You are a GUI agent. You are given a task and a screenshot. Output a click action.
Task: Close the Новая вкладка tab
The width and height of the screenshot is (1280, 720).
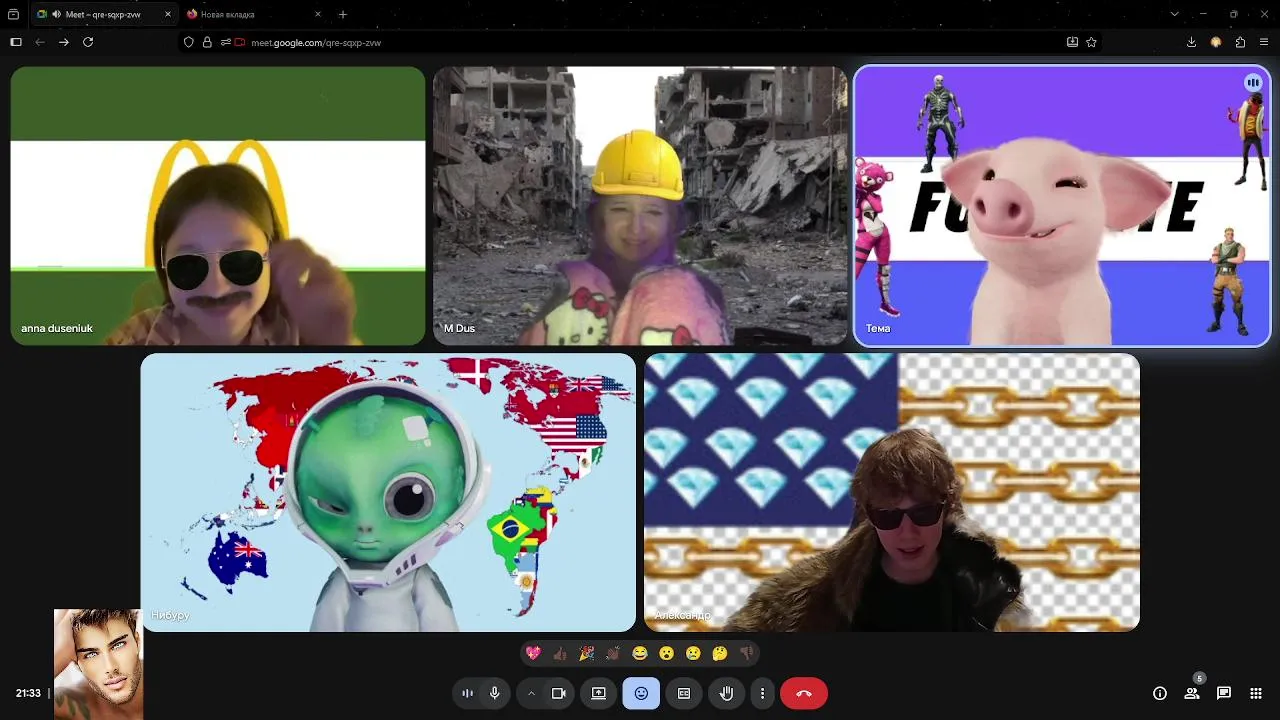(x=318, y=14)
